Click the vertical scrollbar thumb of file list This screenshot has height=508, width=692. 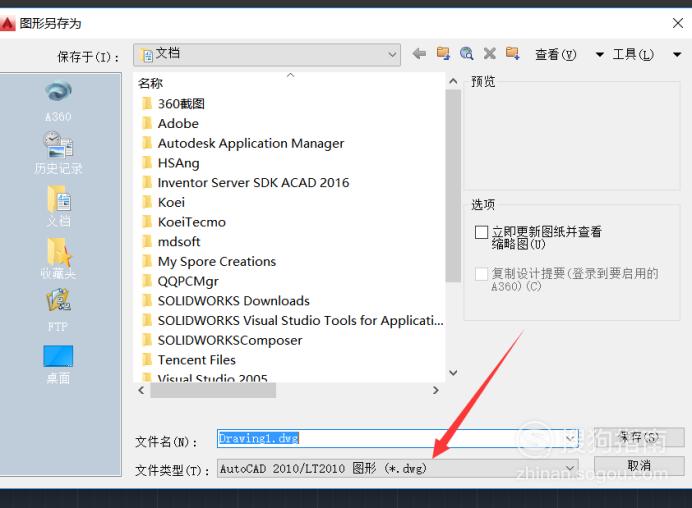point(453,186)
